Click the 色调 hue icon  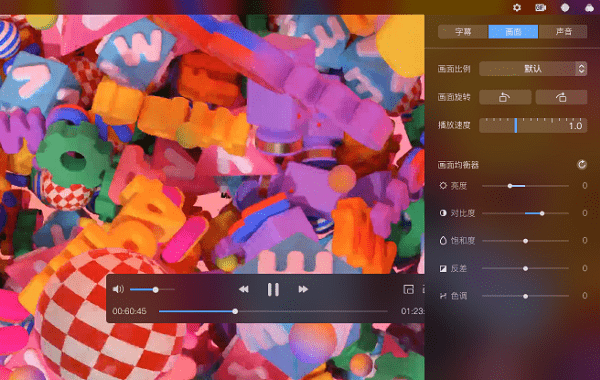coord(443,296)
